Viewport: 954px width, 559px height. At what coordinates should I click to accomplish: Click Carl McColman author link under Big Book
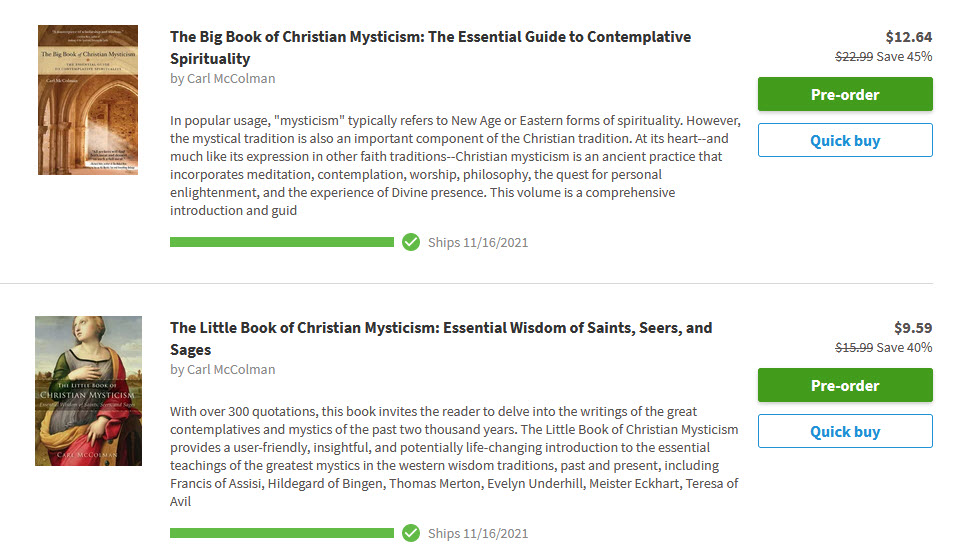(231, 78)
